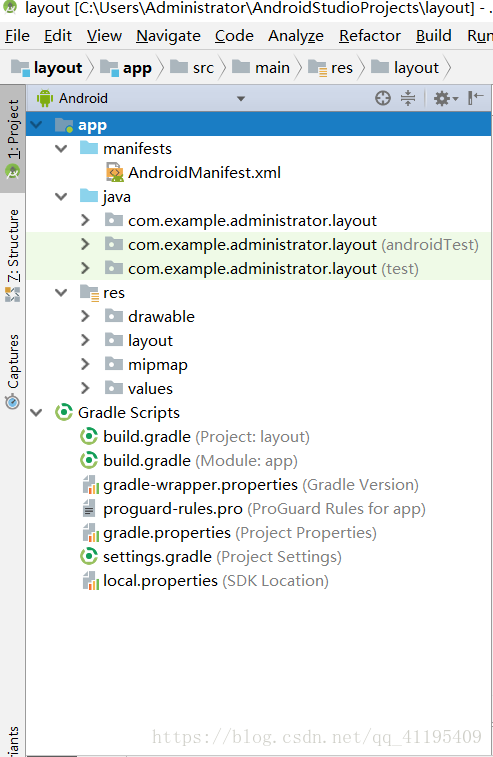Select gradle-wrapper.properties (Gradle Version)
Viewport: 493px width, 757px height.
coord(261,485)
